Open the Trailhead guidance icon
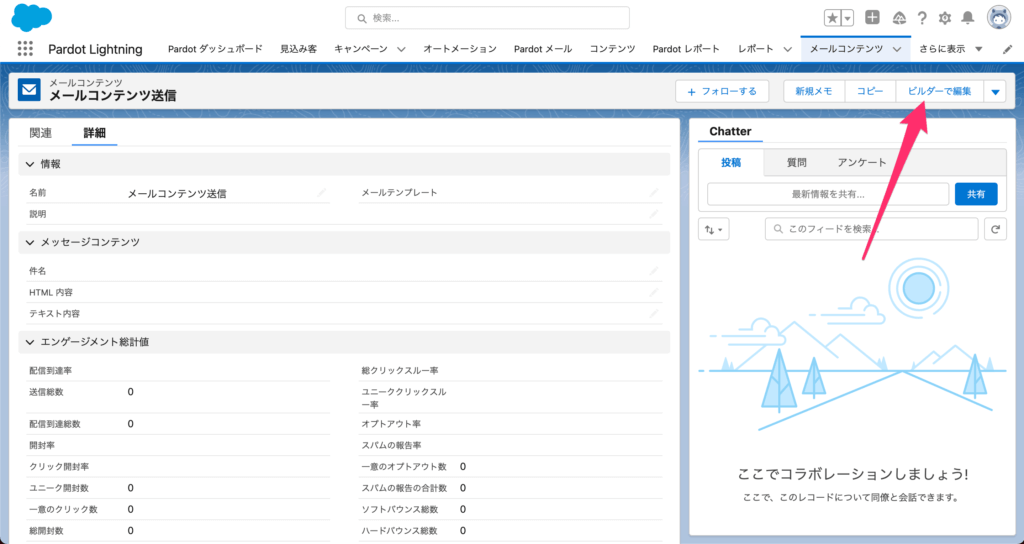Screen dimensions: 1024x544 (899, 18)
